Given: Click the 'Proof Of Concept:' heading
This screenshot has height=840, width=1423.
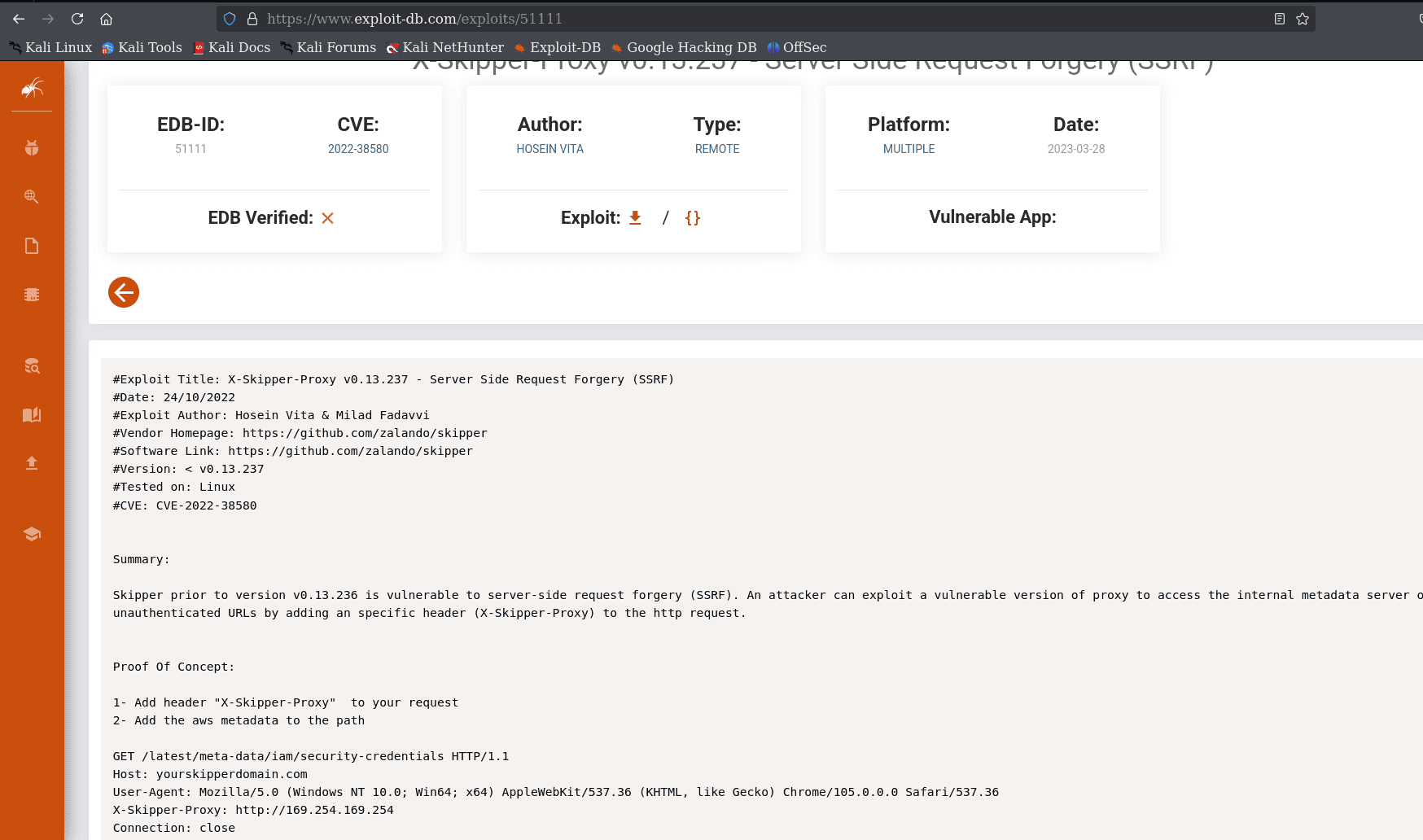Looking at the screenshot, I should [x=173, y=667].
